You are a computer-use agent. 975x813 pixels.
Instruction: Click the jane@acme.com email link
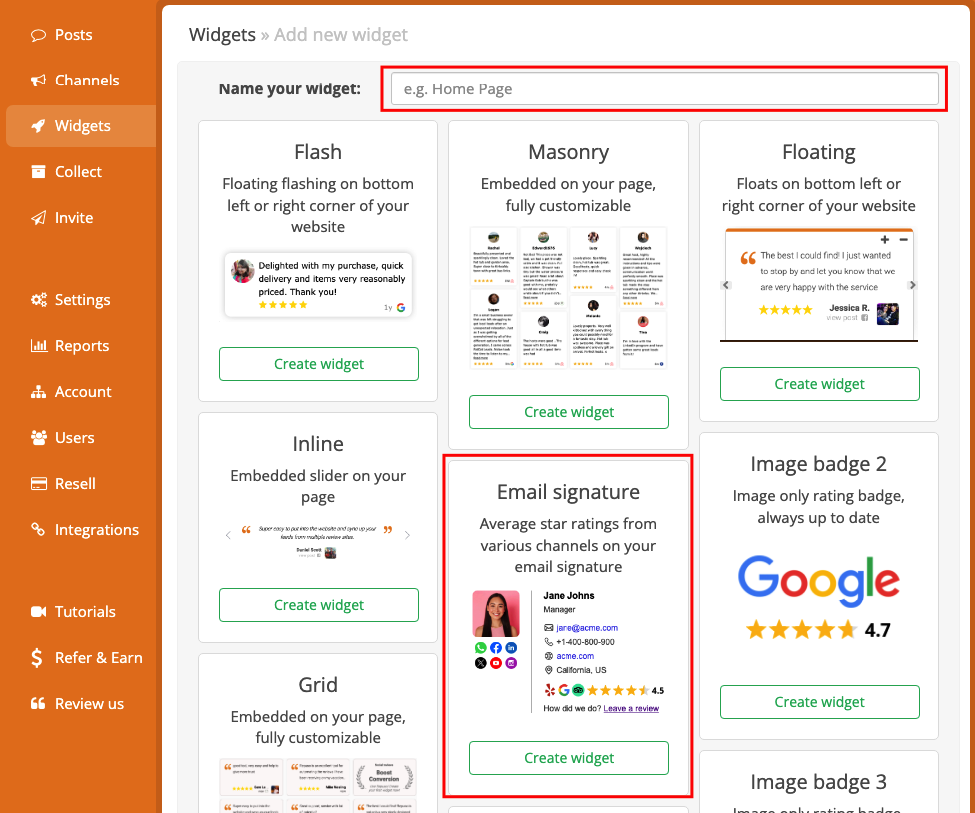(x=587, y=628)
